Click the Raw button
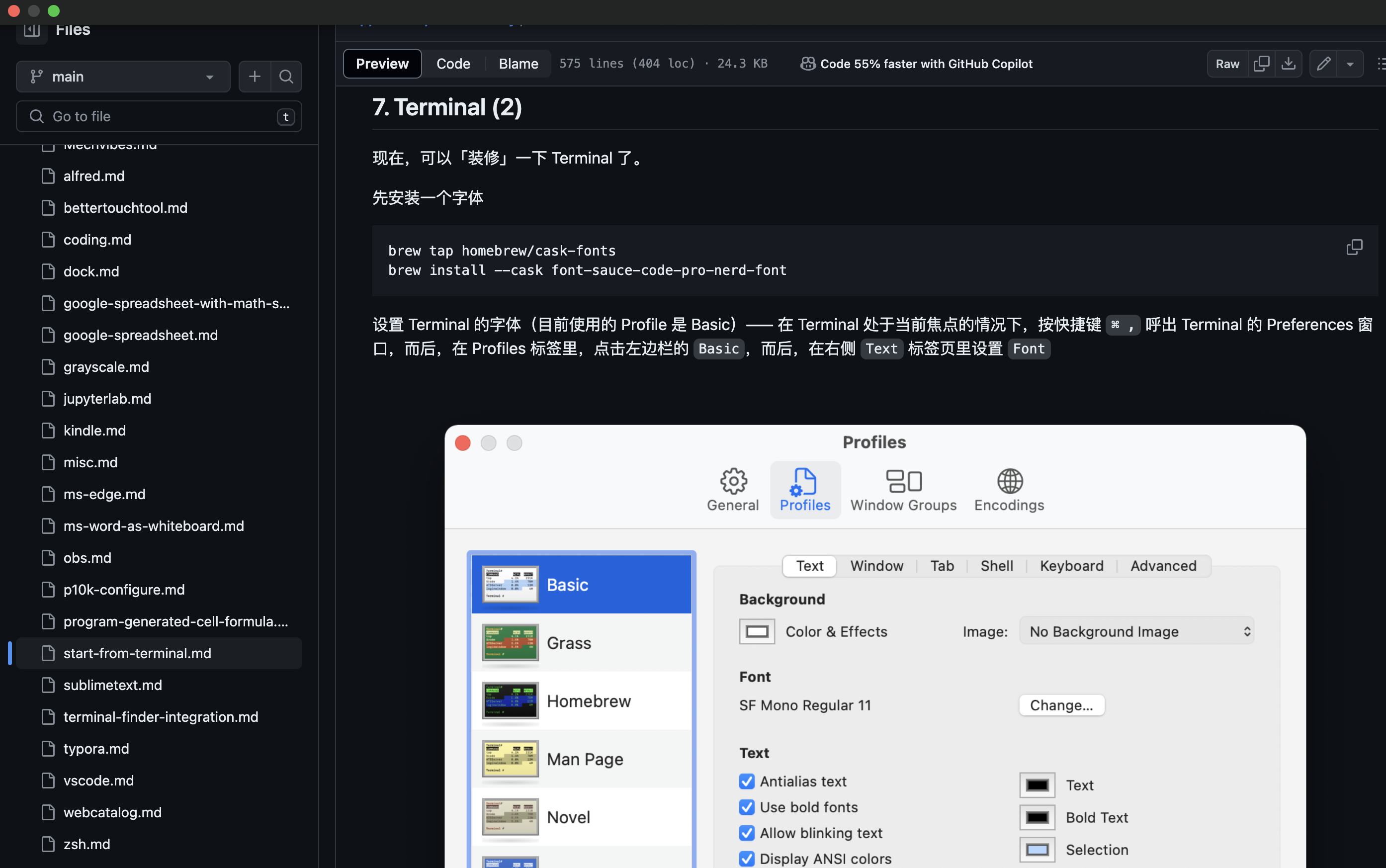This screenshot has width=1386, height=868. tap(1227, 64)
